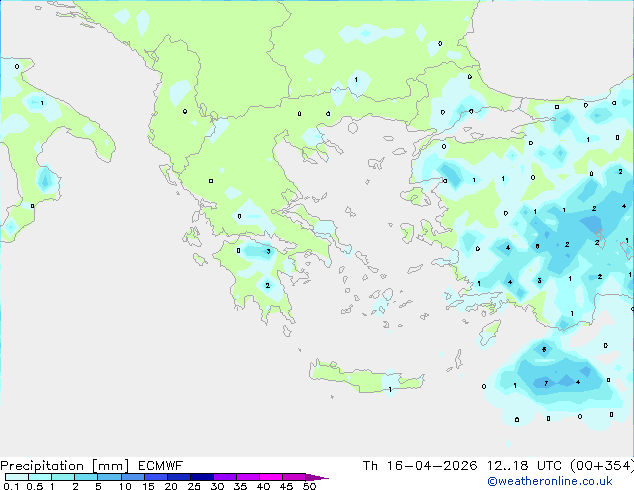Click the date 'Th 16-04-2026'

pyautogui.click(x=420, y=466)
